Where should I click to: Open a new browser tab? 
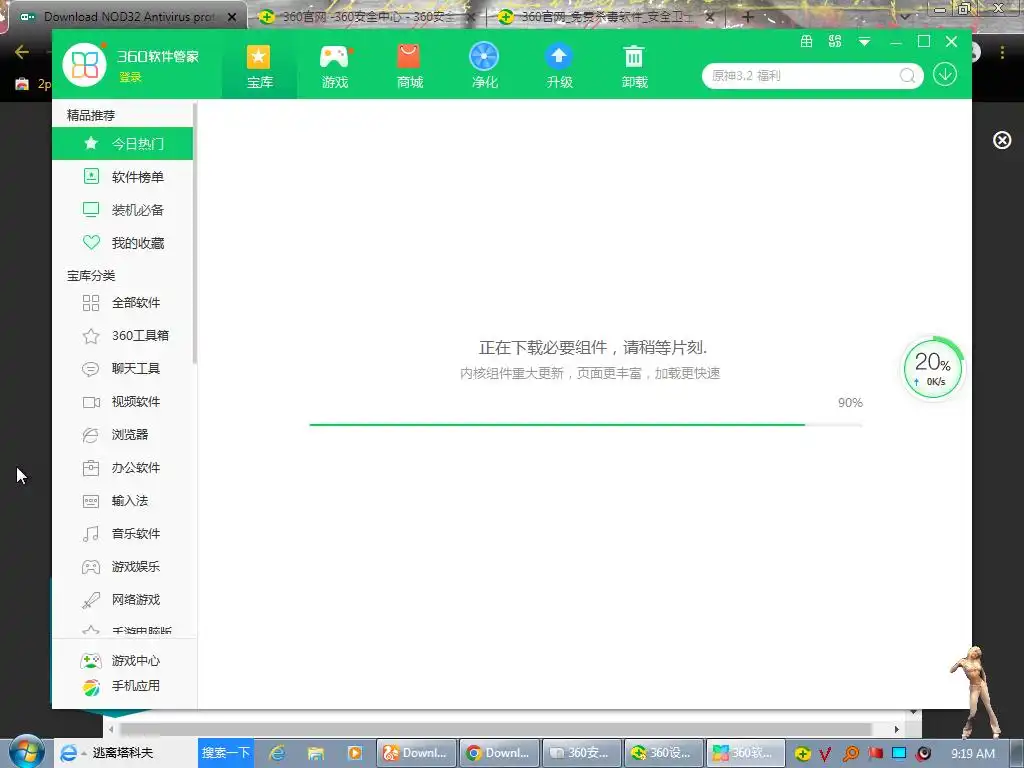click(748, 16)
